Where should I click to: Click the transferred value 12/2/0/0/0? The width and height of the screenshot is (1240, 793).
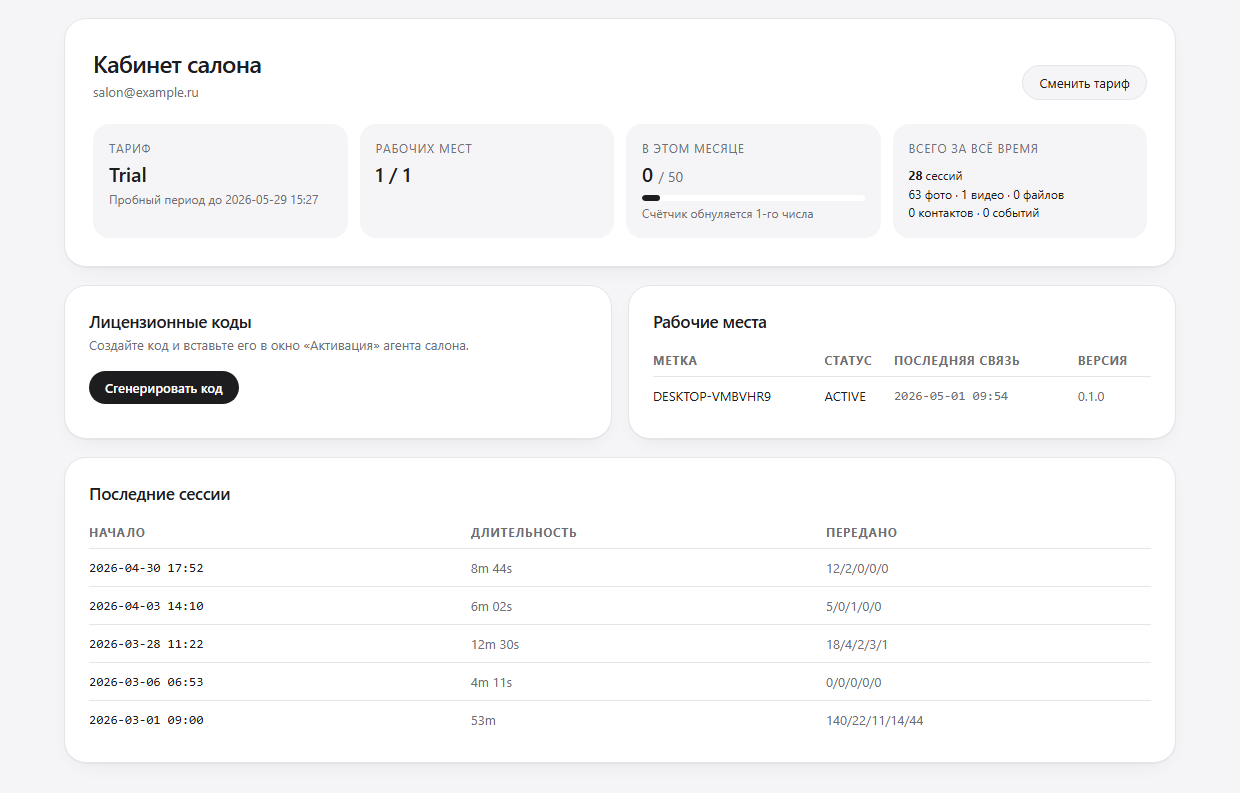pos(857,568)
